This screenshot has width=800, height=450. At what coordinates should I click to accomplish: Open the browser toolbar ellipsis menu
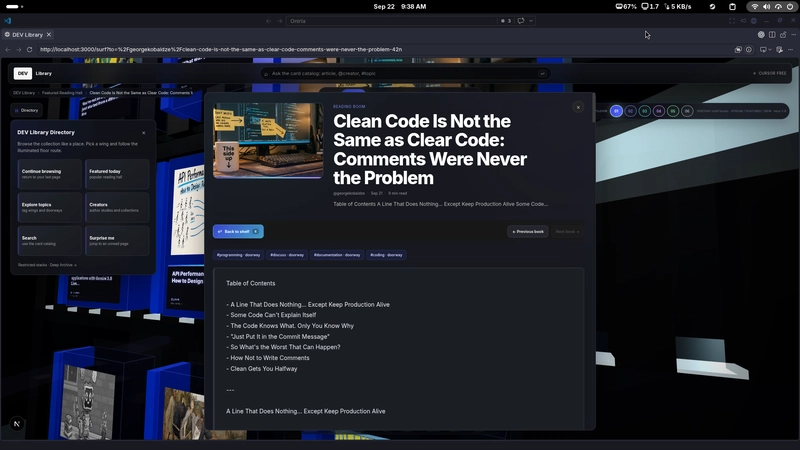(791, 49)
